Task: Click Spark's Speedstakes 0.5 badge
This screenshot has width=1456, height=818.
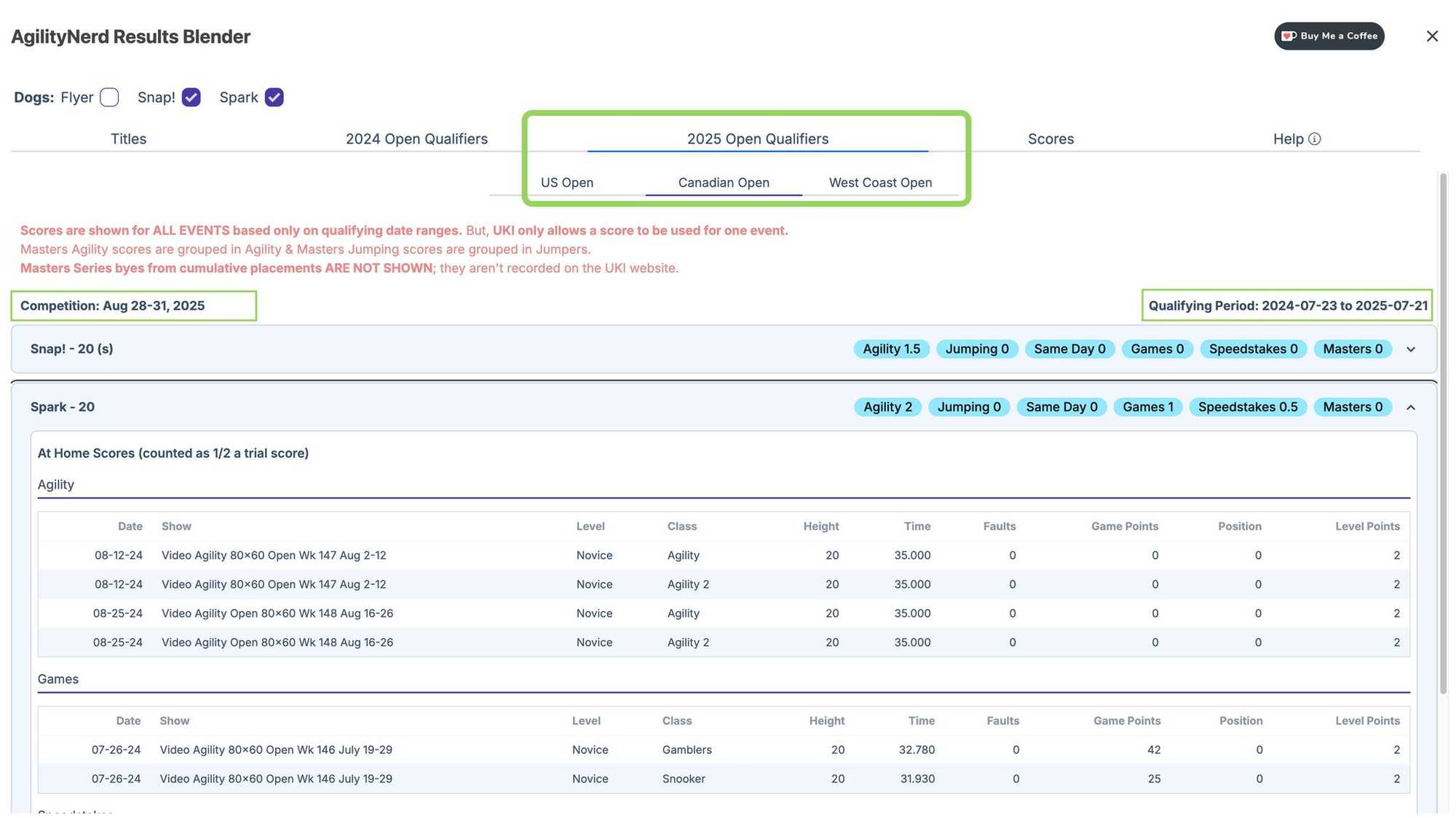Action: [1248, 407]
